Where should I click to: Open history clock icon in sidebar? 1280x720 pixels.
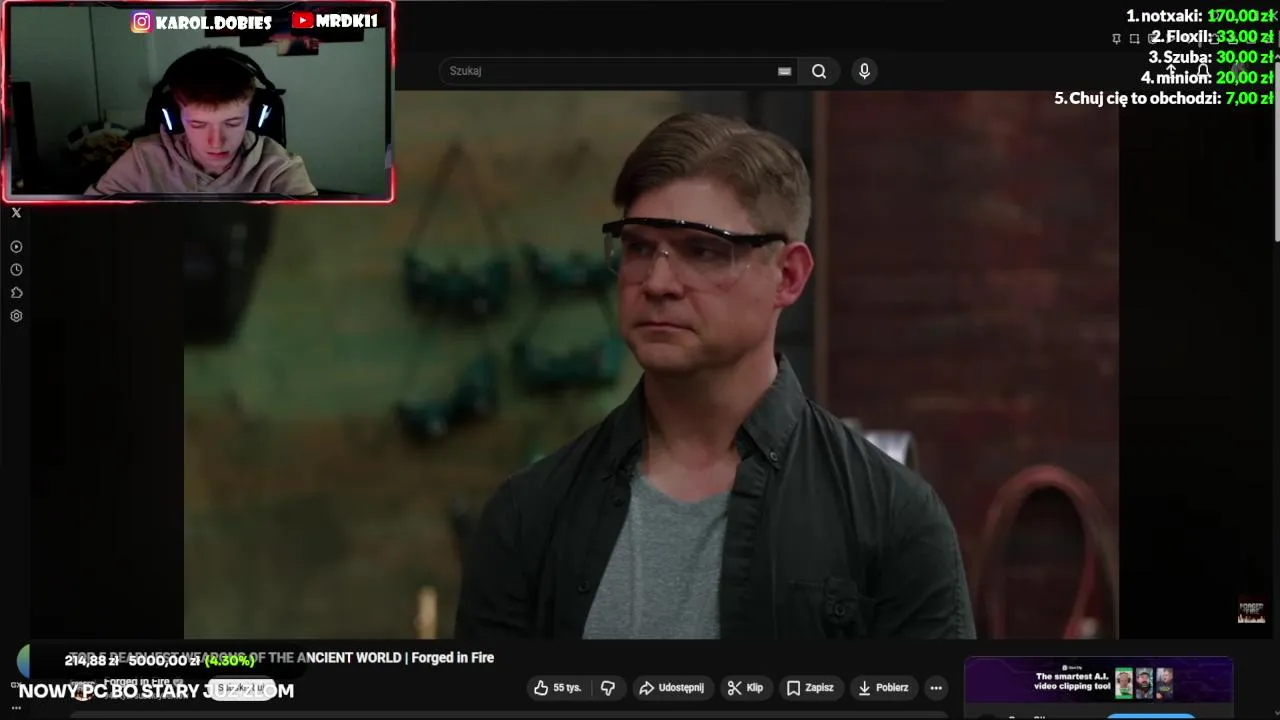click(16, 270)
